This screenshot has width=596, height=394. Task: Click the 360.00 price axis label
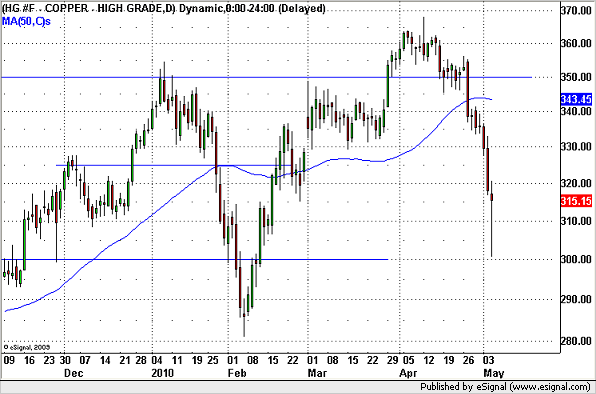(576, 43)
